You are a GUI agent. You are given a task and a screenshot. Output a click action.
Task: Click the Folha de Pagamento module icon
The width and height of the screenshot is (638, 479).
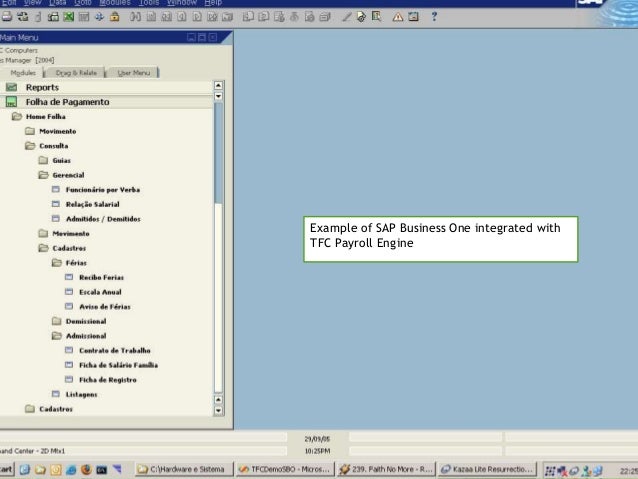click(x=11, y=102)
